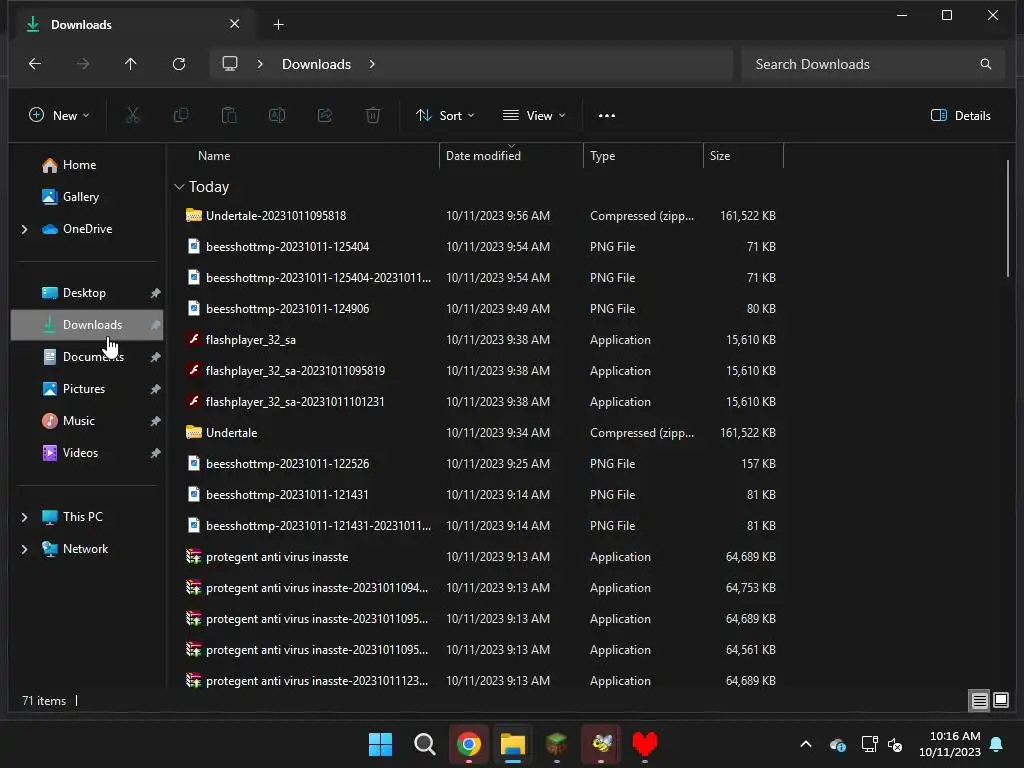
Task: Add a new tab
Action: (x=278, y=25)
